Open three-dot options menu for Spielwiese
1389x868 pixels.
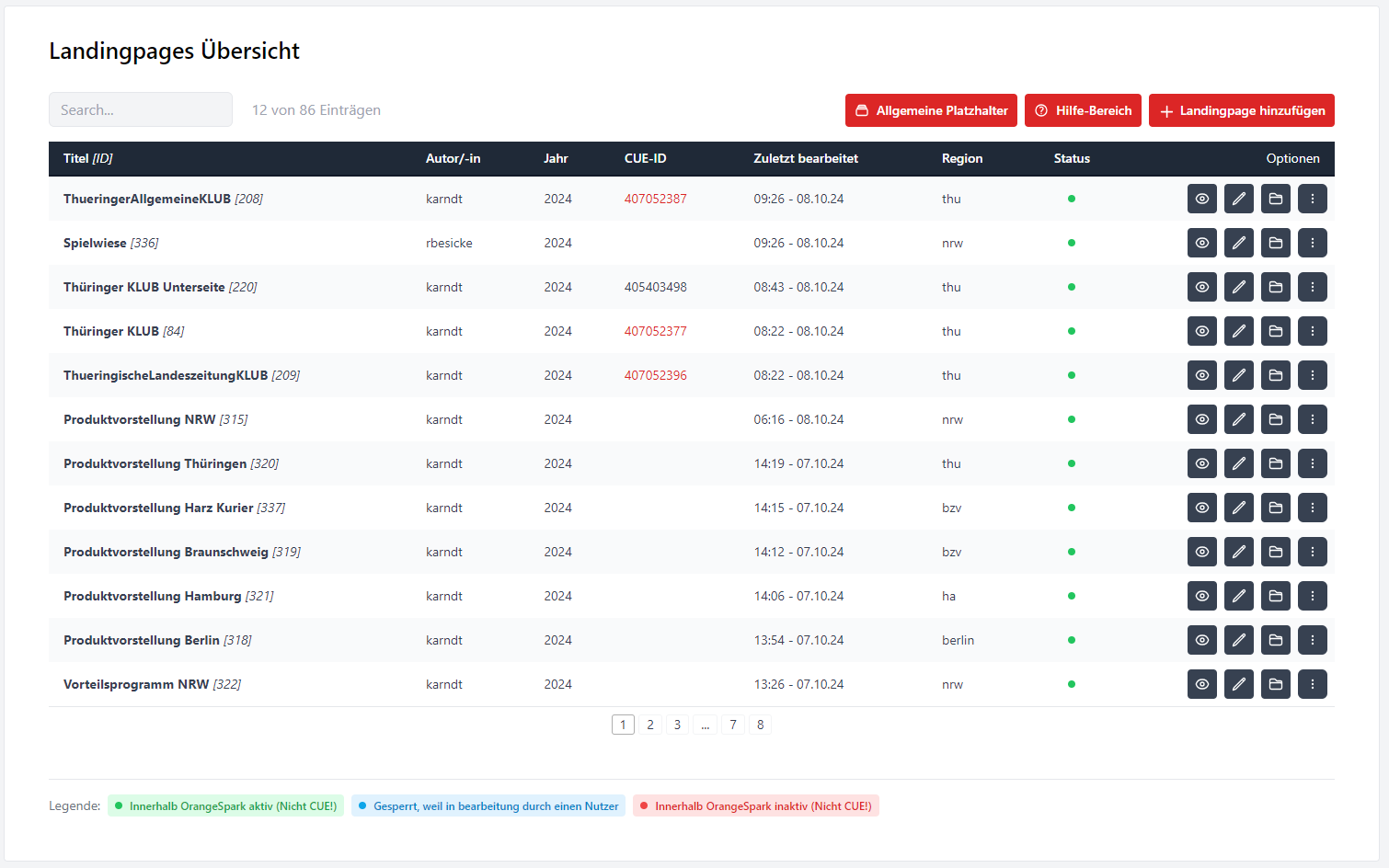[x=1312, y=243]
